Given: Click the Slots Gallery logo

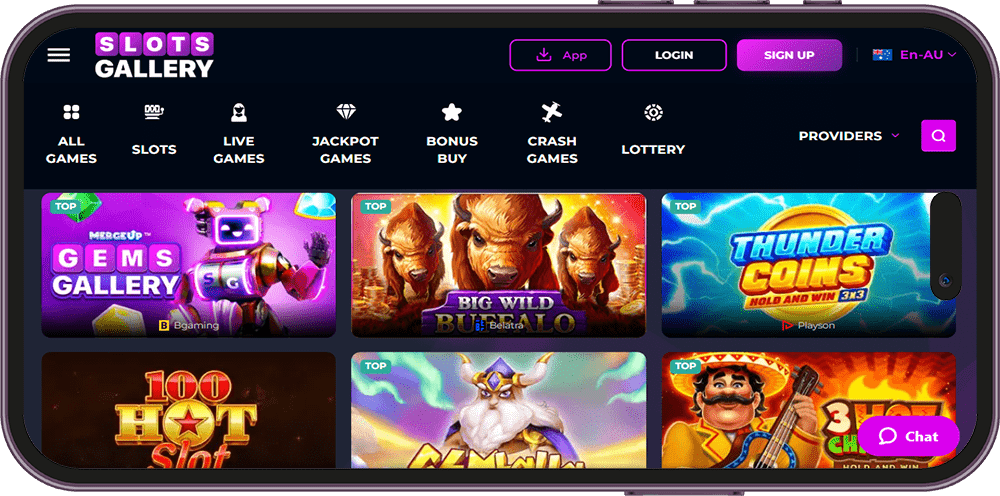Looking at the screenshot, I should pos(154,55).
